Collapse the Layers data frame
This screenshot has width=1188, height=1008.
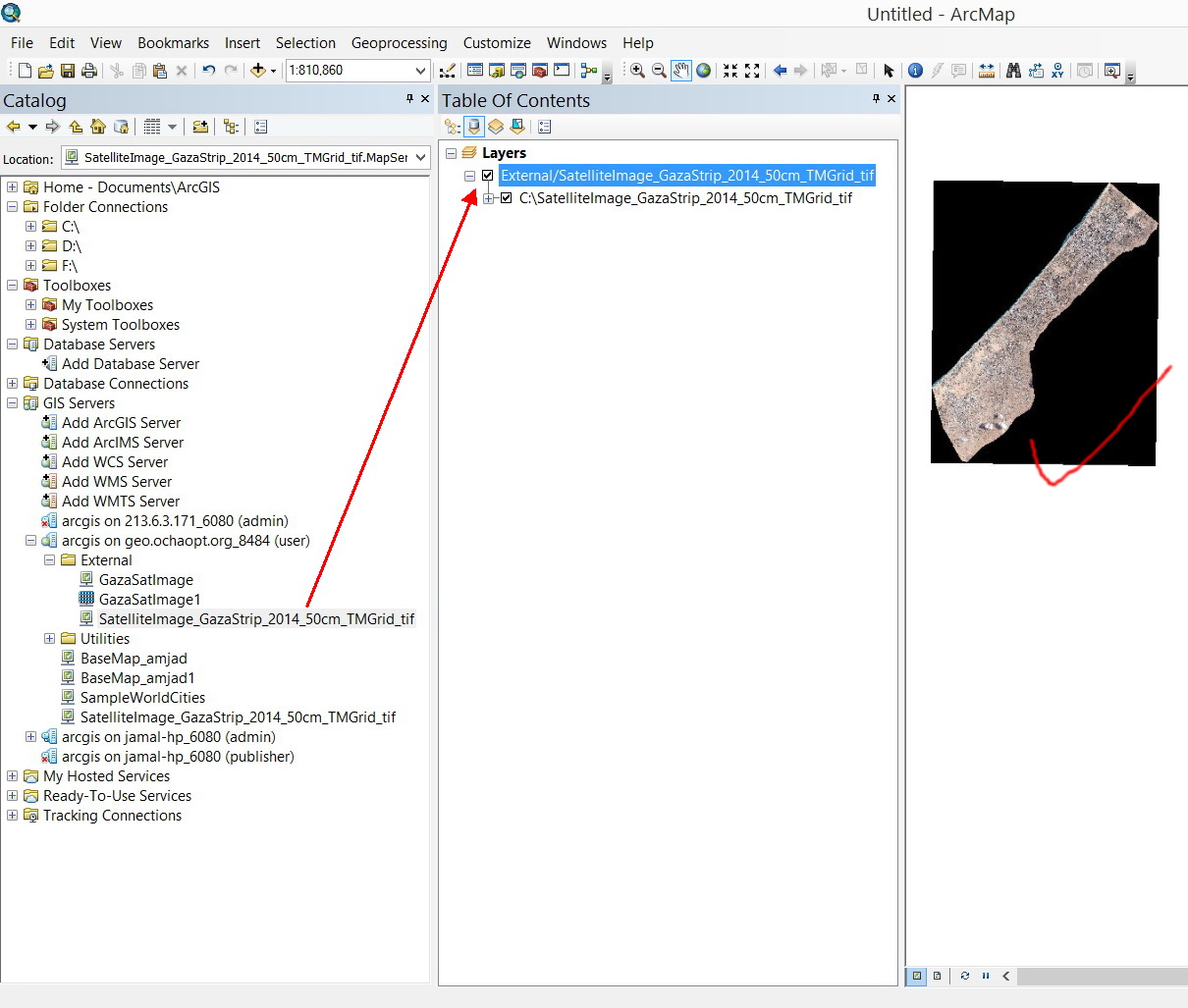tap(451, 153)
